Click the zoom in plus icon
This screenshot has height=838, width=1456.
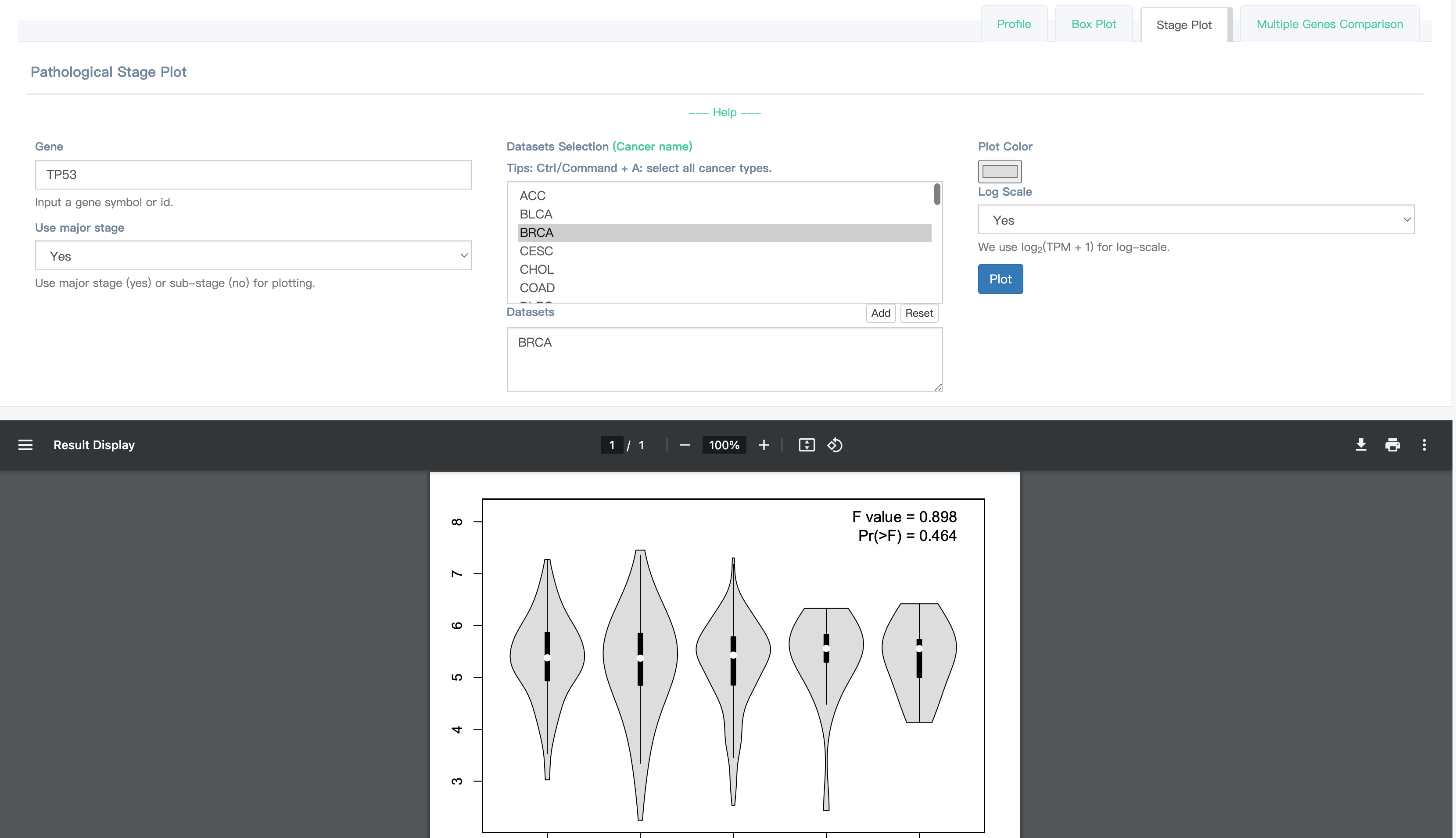764,445
